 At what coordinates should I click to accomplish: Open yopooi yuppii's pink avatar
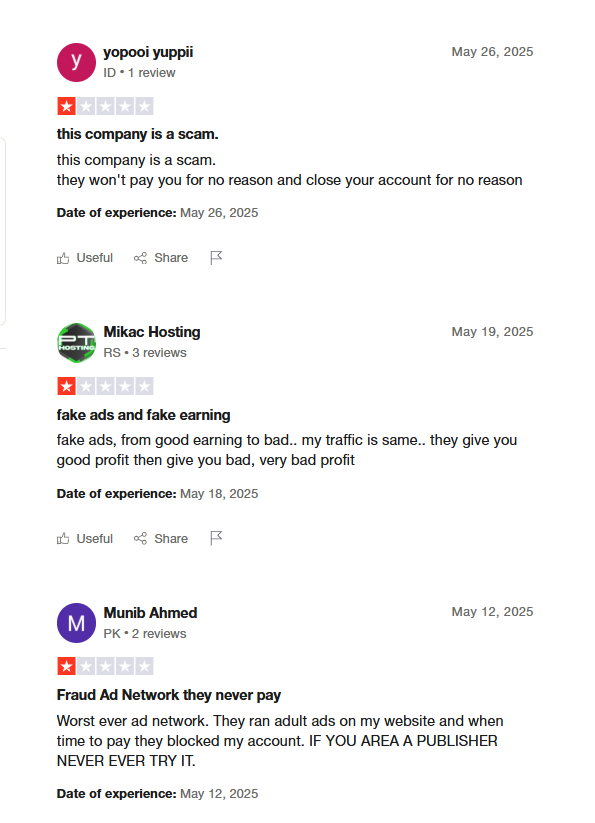(x=77, y=62)
